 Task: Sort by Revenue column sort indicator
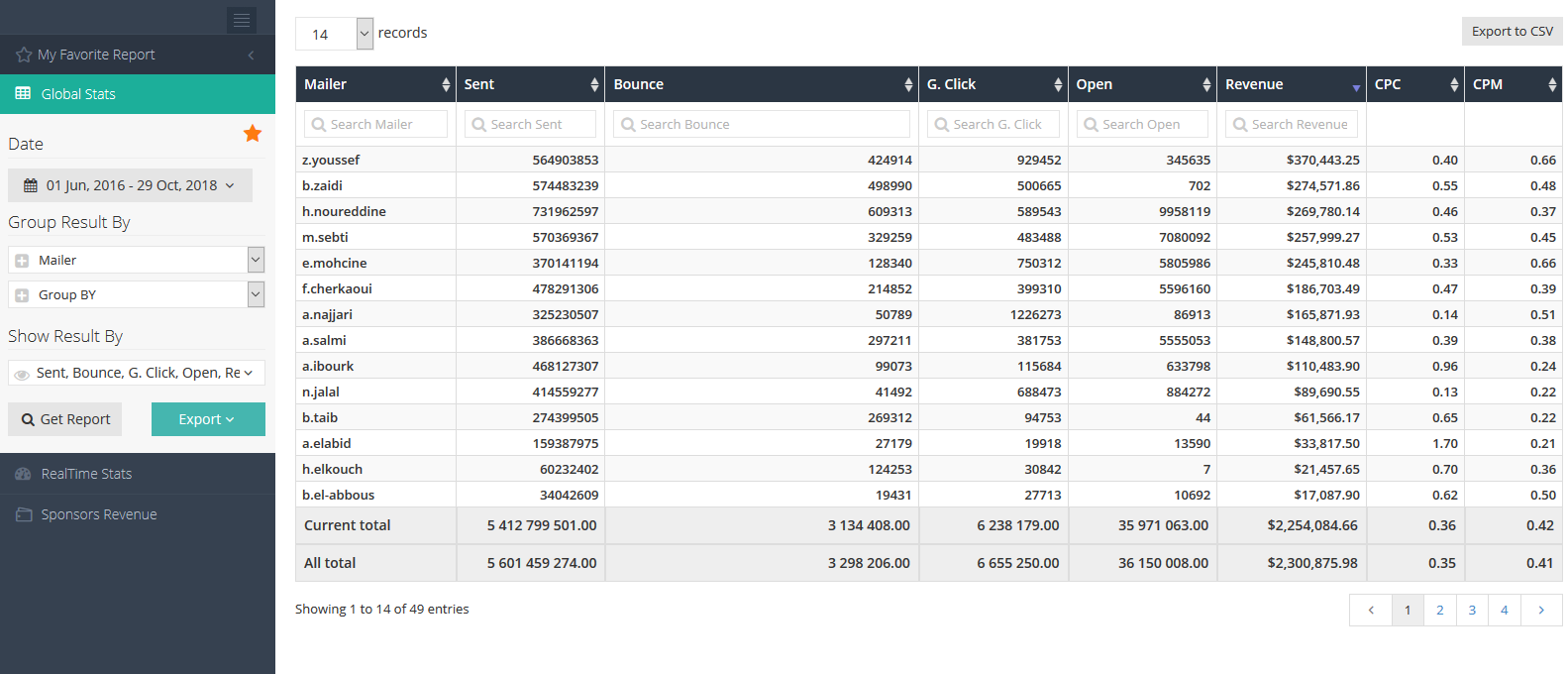point(1356,88)
